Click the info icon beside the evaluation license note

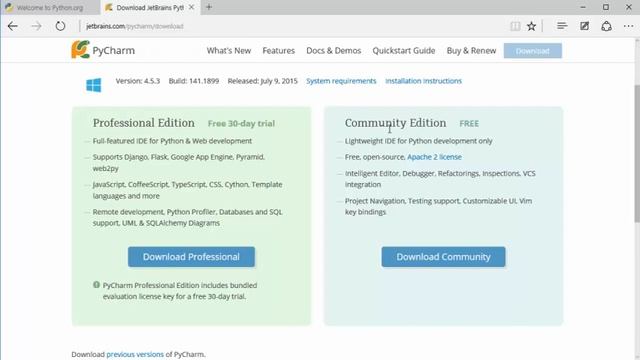[x=96, y=285]
